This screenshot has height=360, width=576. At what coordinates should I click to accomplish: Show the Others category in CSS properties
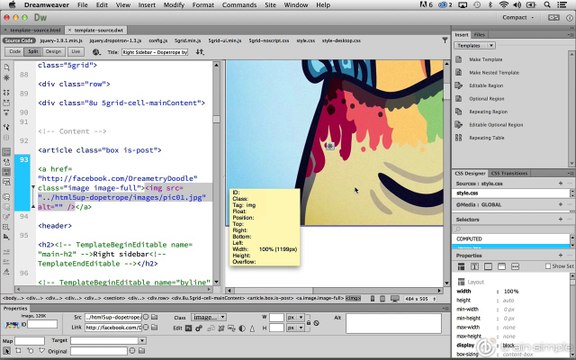pyautogui.click(x=515, y=267)
